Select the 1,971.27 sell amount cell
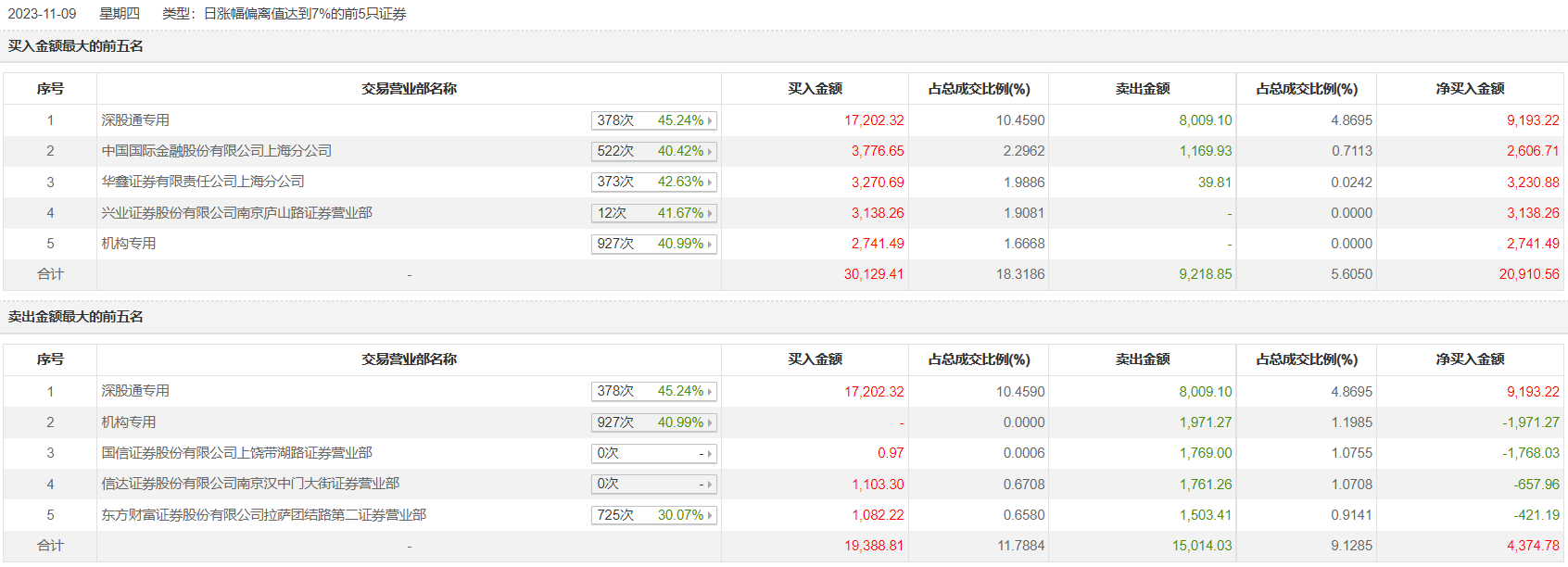This screenshot has width=1568, height=567. [x=1206, y=422]
